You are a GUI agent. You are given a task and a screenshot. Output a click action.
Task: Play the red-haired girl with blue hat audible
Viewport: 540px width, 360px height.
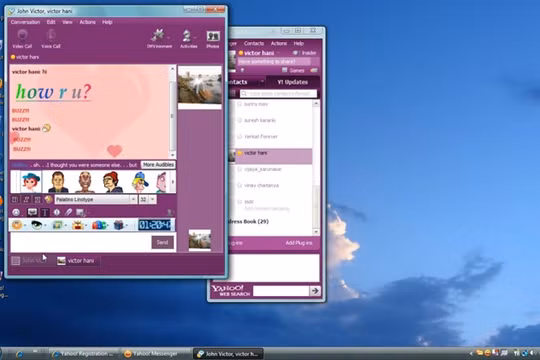(x=31, y=182)
